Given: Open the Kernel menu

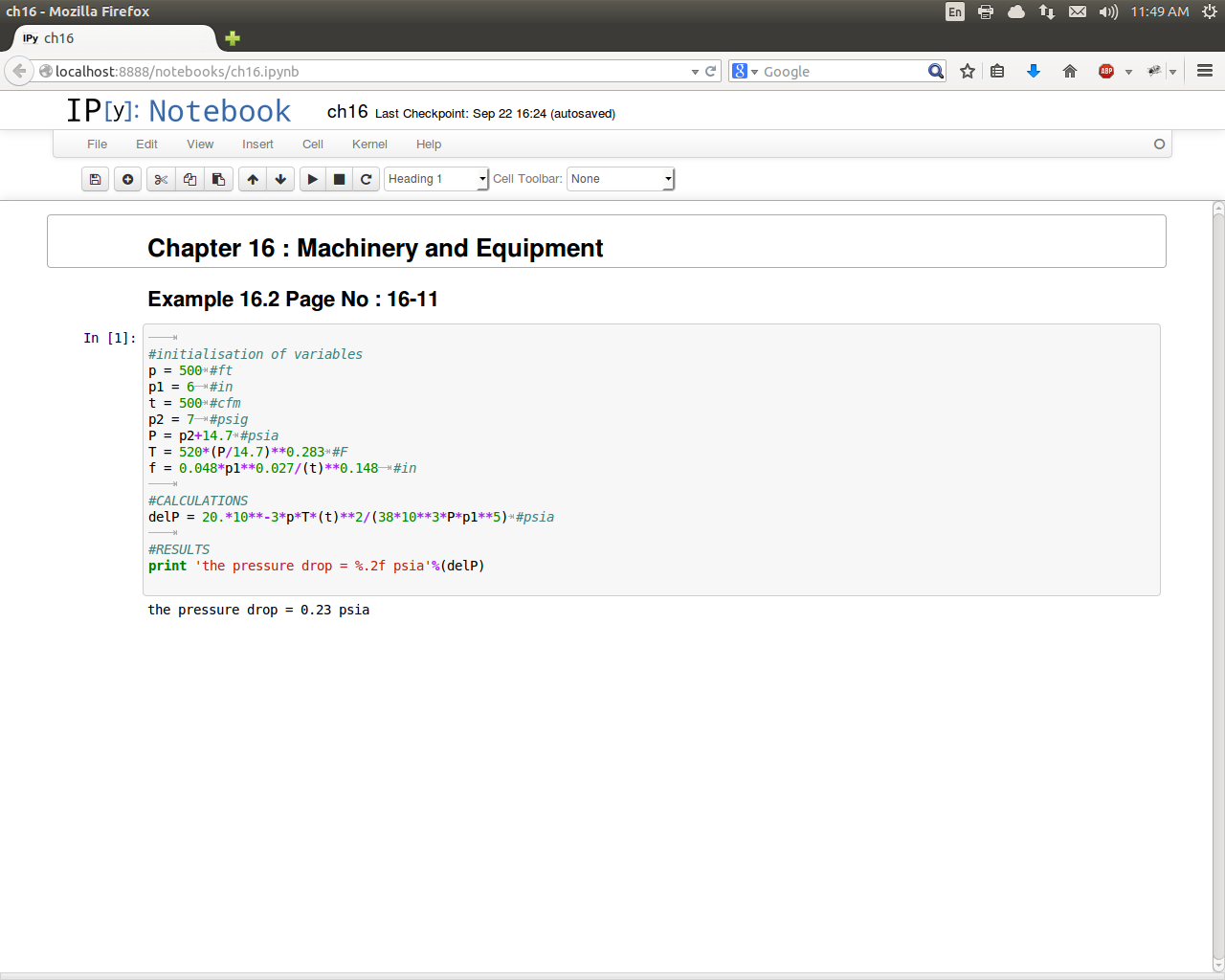Looking at the screenshot, I should click(369, 145).
